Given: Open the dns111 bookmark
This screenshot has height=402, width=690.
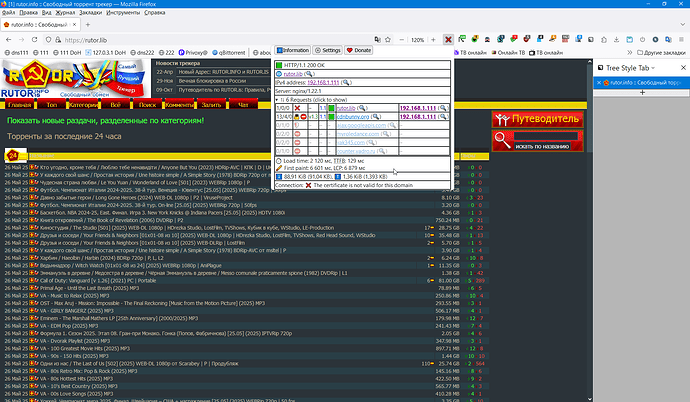Looking at the screenshot, I should tap(16, 52).
